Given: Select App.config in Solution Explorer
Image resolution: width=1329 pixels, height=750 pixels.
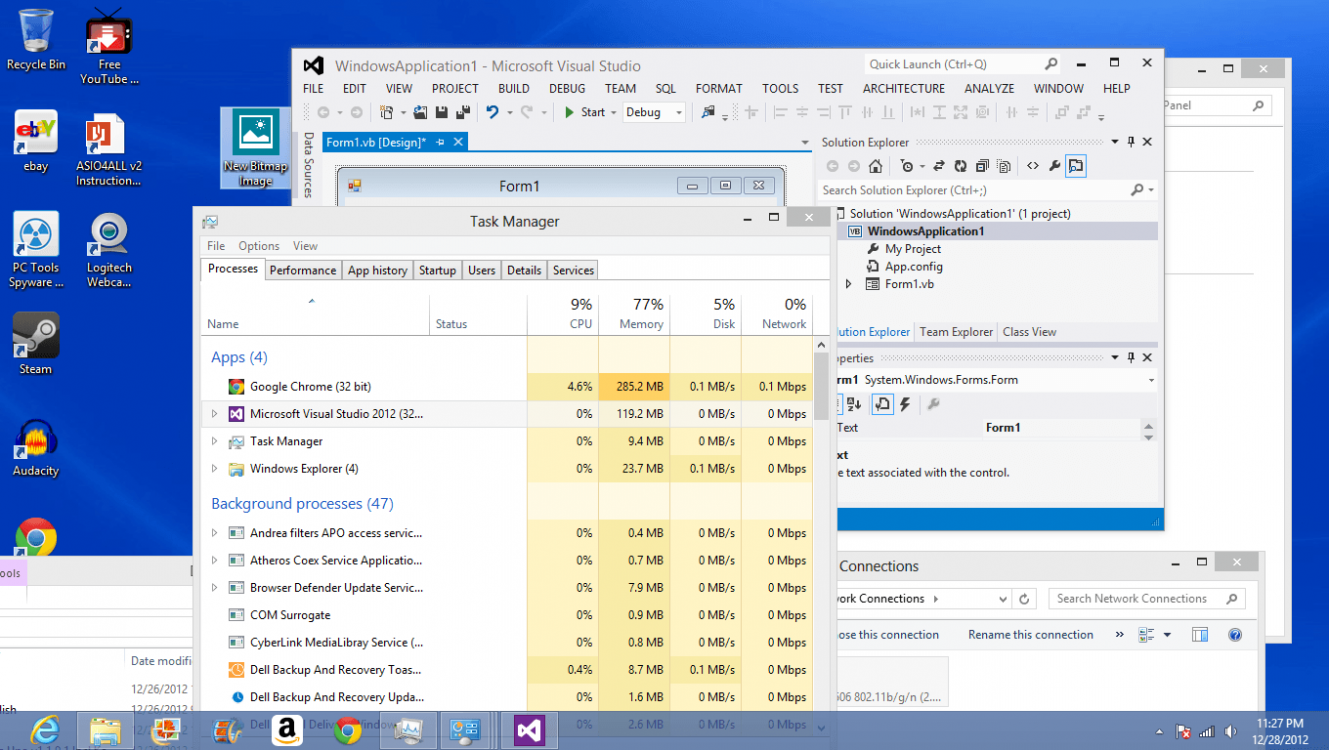Looking at the screenshot, I should 913,267.
